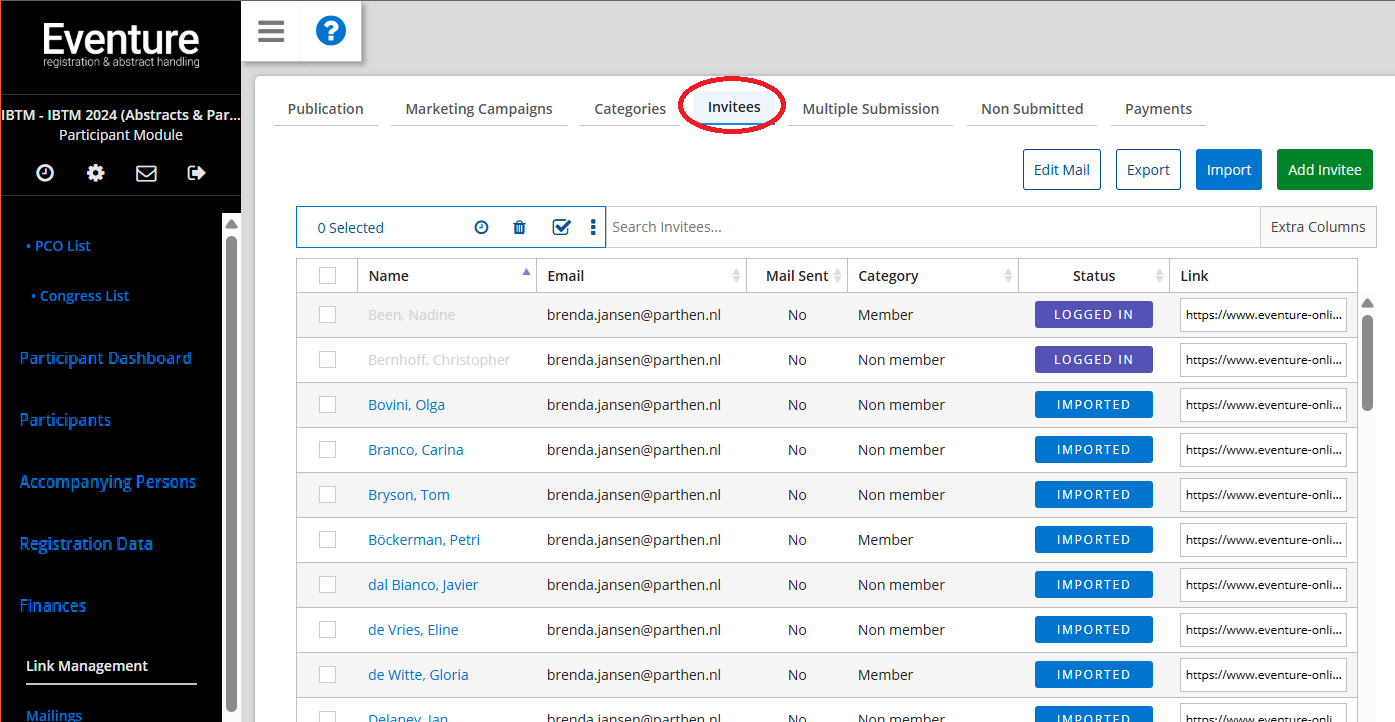Open the three-dot more options menu
The image size is (1395, 722).
593,228
